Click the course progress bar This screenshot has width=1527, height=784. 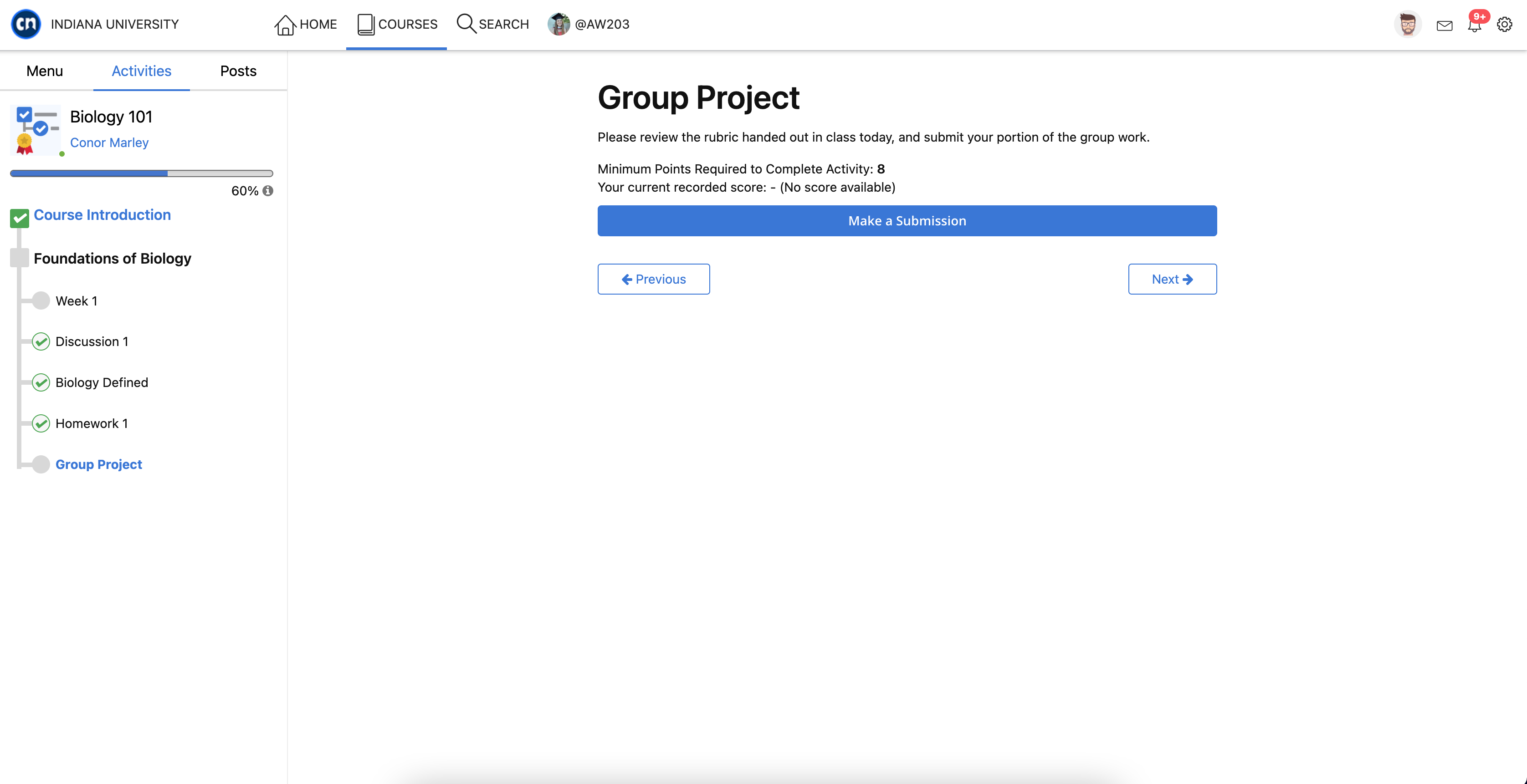[142, 173]
